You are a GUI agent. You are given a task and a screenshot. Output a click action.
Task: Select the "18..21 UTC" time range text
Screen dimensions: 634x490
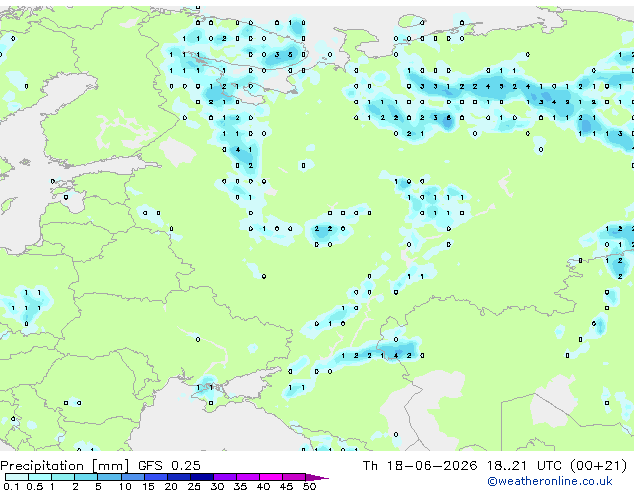(524, 466)
